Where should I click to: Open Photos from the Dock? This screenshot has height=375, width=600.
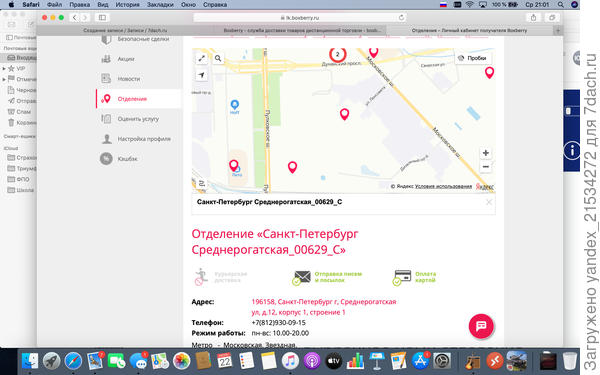181,360
